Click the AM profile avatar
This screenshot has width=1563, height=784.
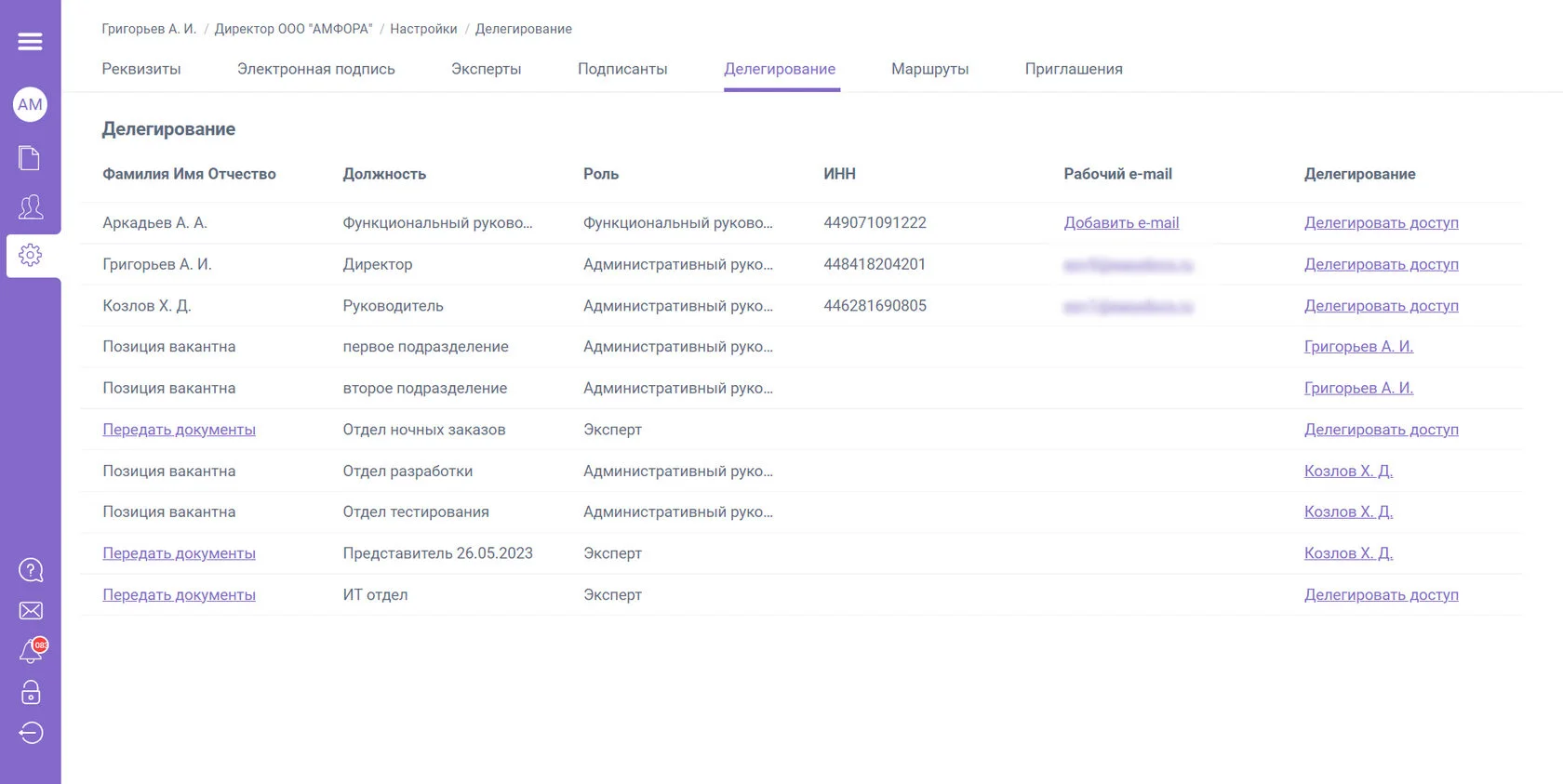point(30,104)
